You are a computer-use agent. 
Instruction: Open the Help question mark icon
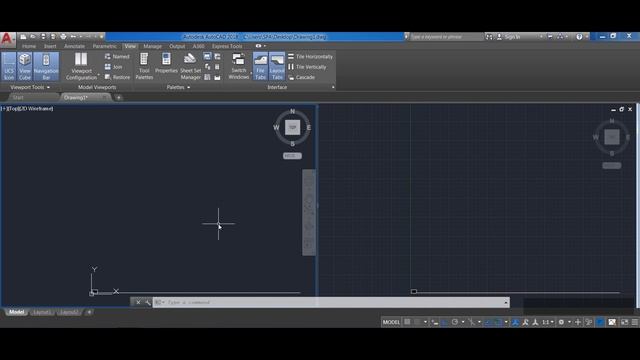tap(579, 37)
